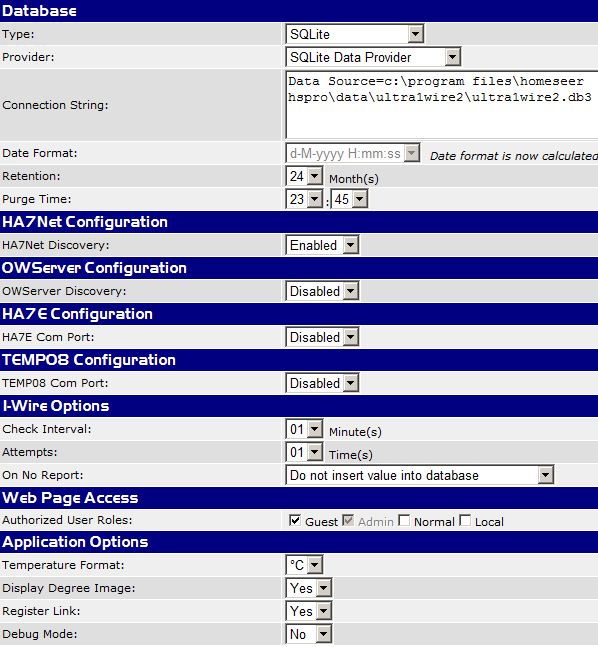
Task: Click the Application Options section header
Action: coord(299,542)
